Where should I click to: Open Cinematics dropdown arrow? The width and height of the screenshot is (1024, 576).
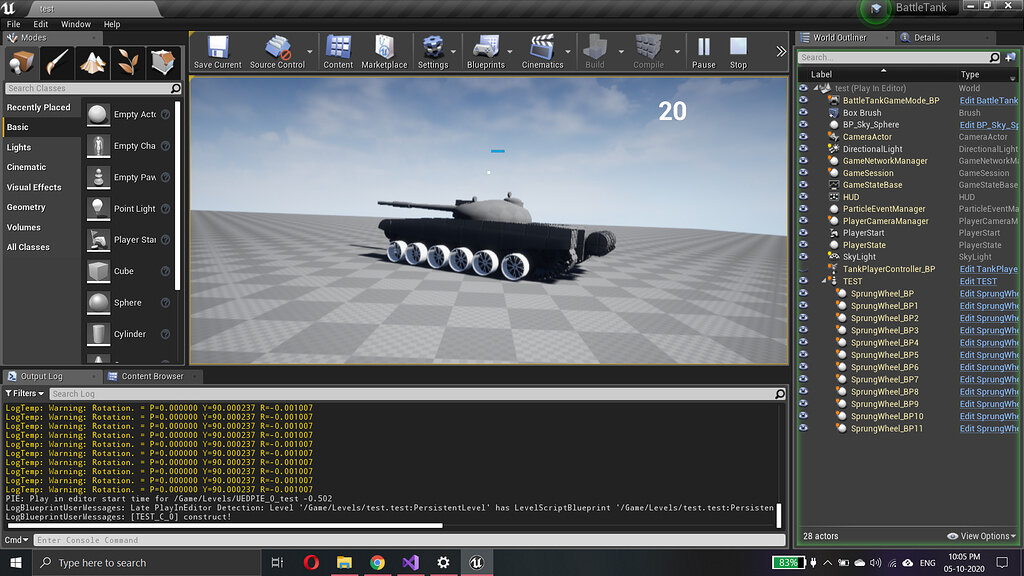pos(568,52)
